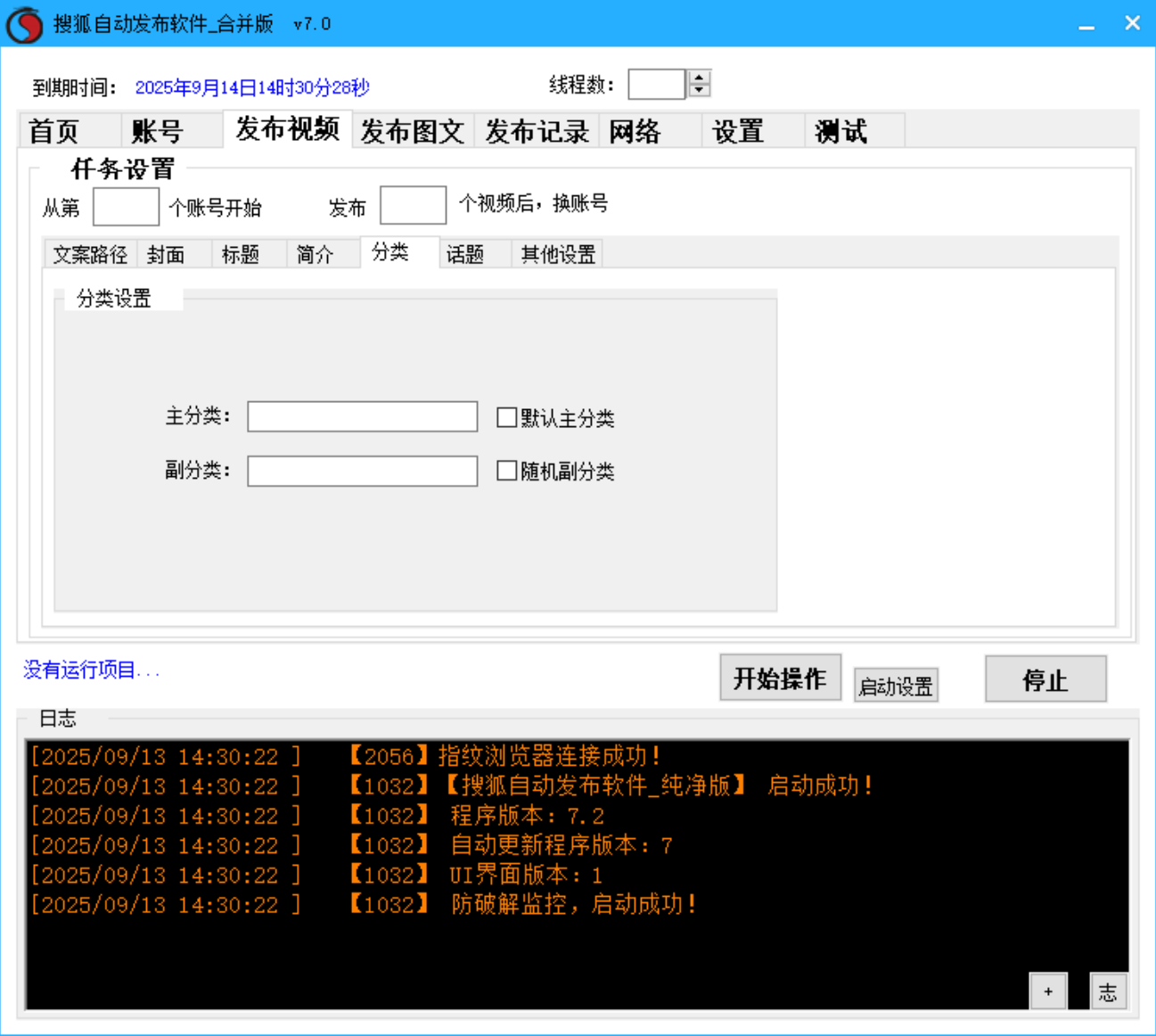Viewport: 1156px width, 1036px height.
Task: Open the 启动设置 dialog
Action: [x=895, y=685]
